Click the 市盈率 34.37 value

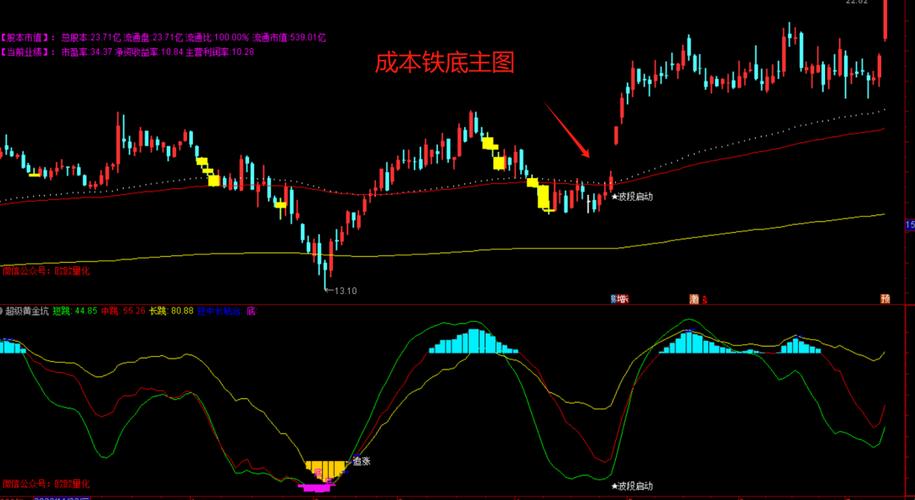point(87,52)
